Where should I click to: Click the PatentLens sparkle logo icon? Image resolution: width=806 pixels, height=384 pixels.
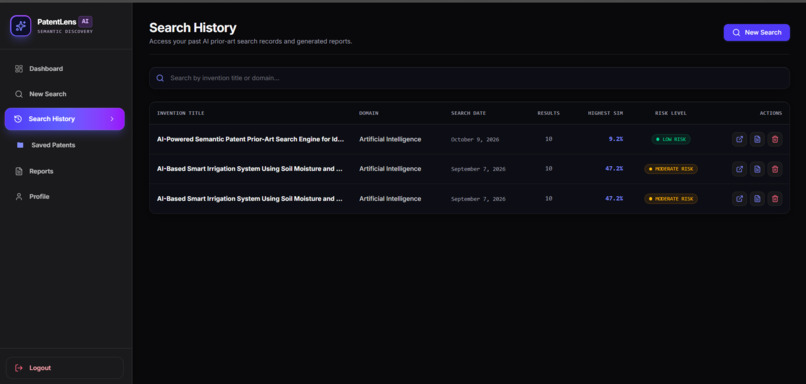(21, 26)
